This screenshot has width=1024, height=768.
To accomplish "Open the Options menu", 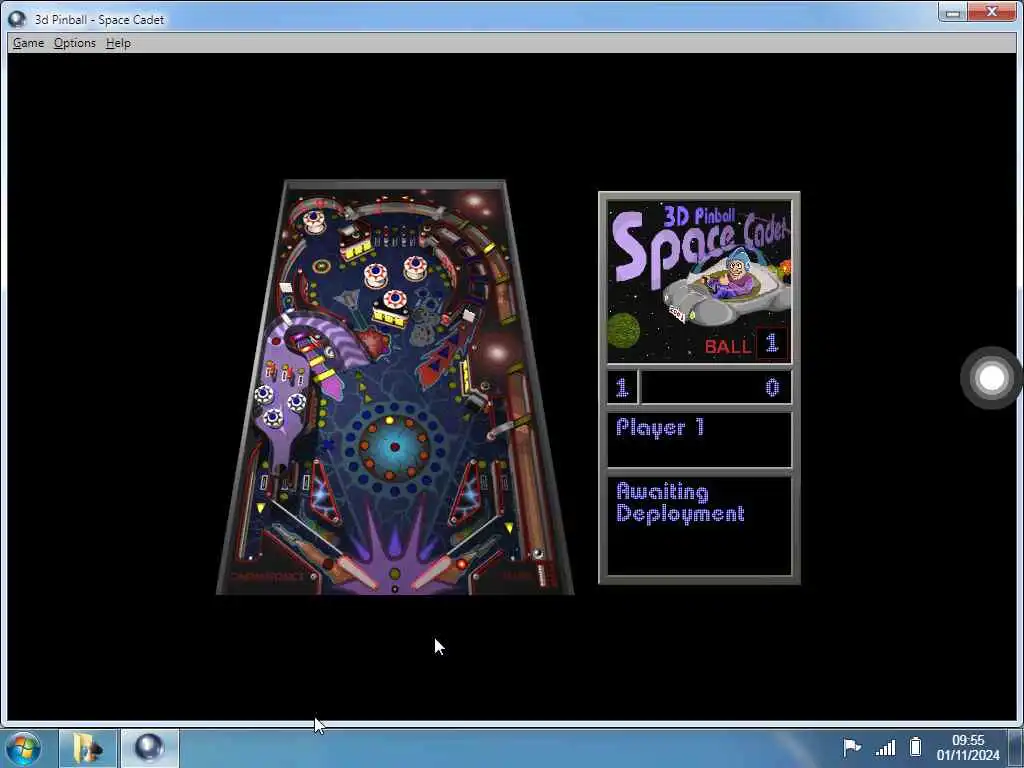I will (x=74, y=43).
